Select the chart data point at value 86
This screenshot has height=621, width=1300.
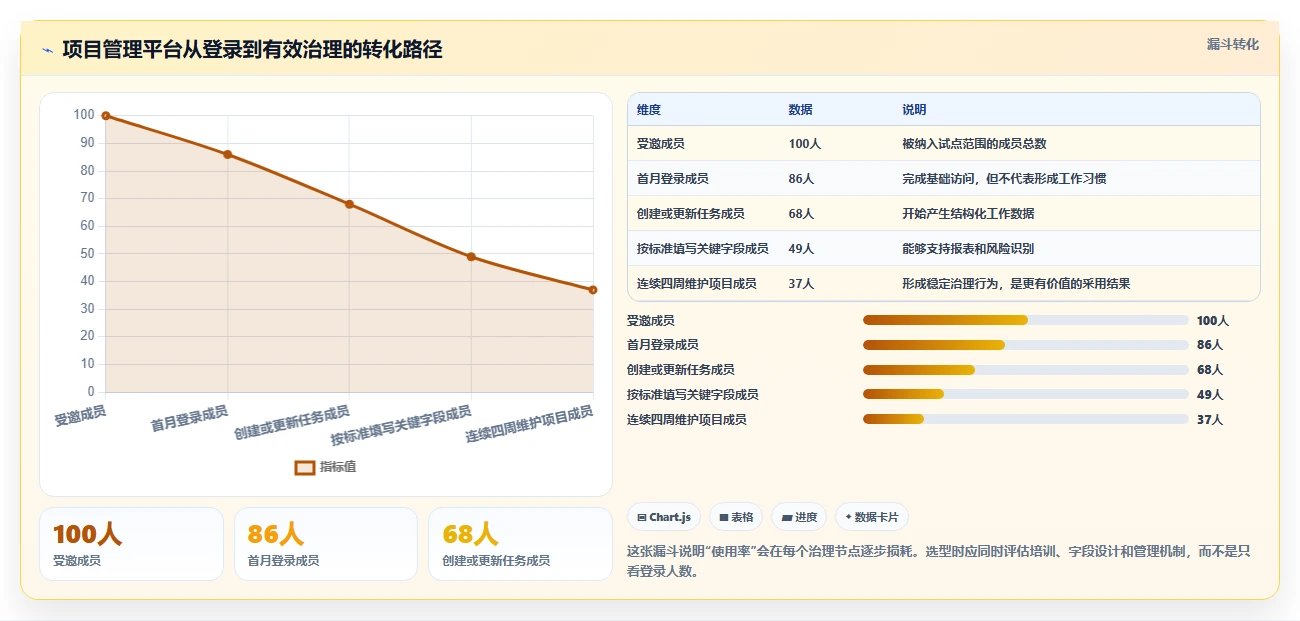[x=228, y=154]
